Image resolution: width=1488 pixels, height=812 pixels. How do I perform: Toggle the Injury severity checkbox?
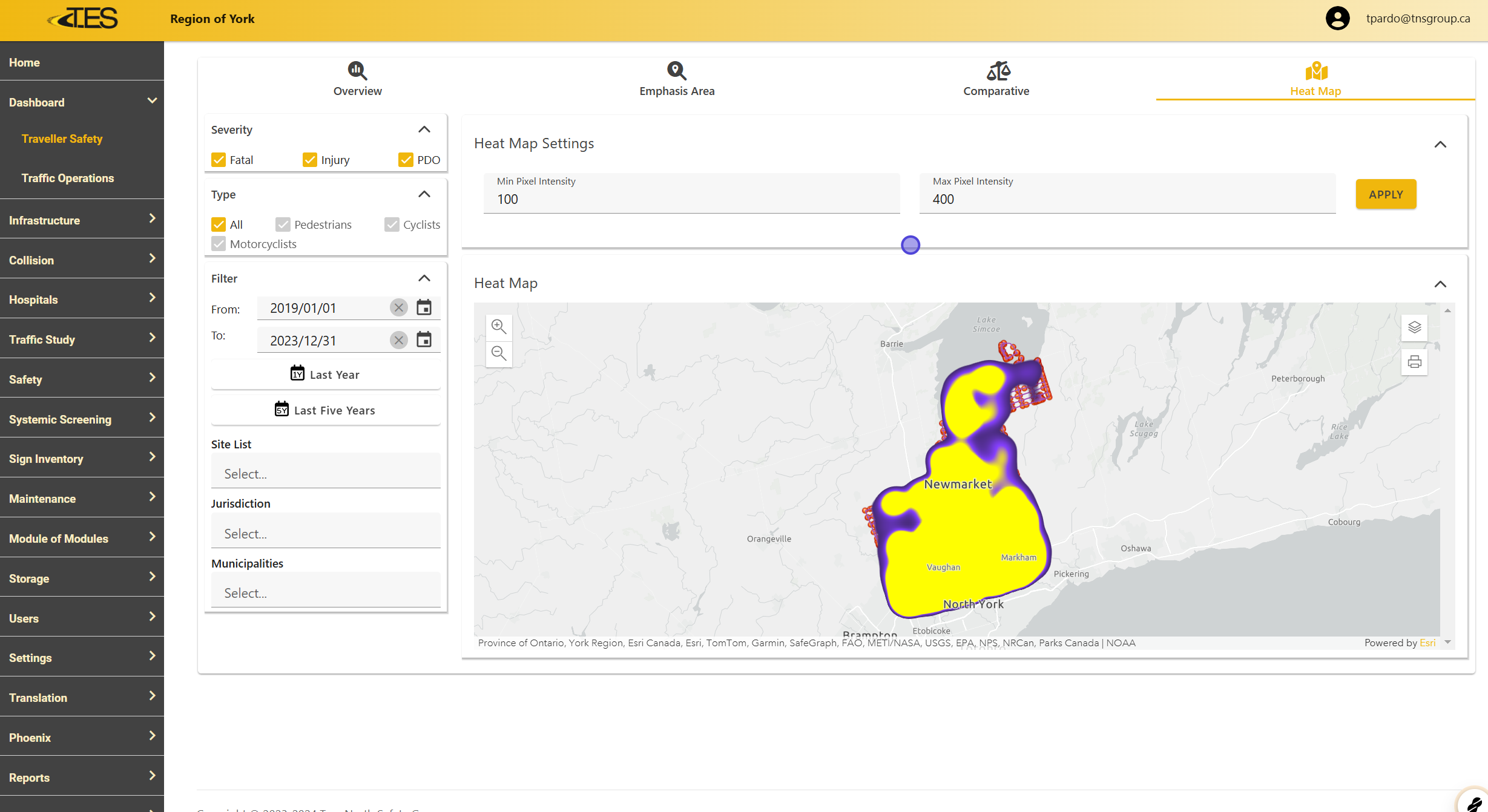[x=310, y=160]
